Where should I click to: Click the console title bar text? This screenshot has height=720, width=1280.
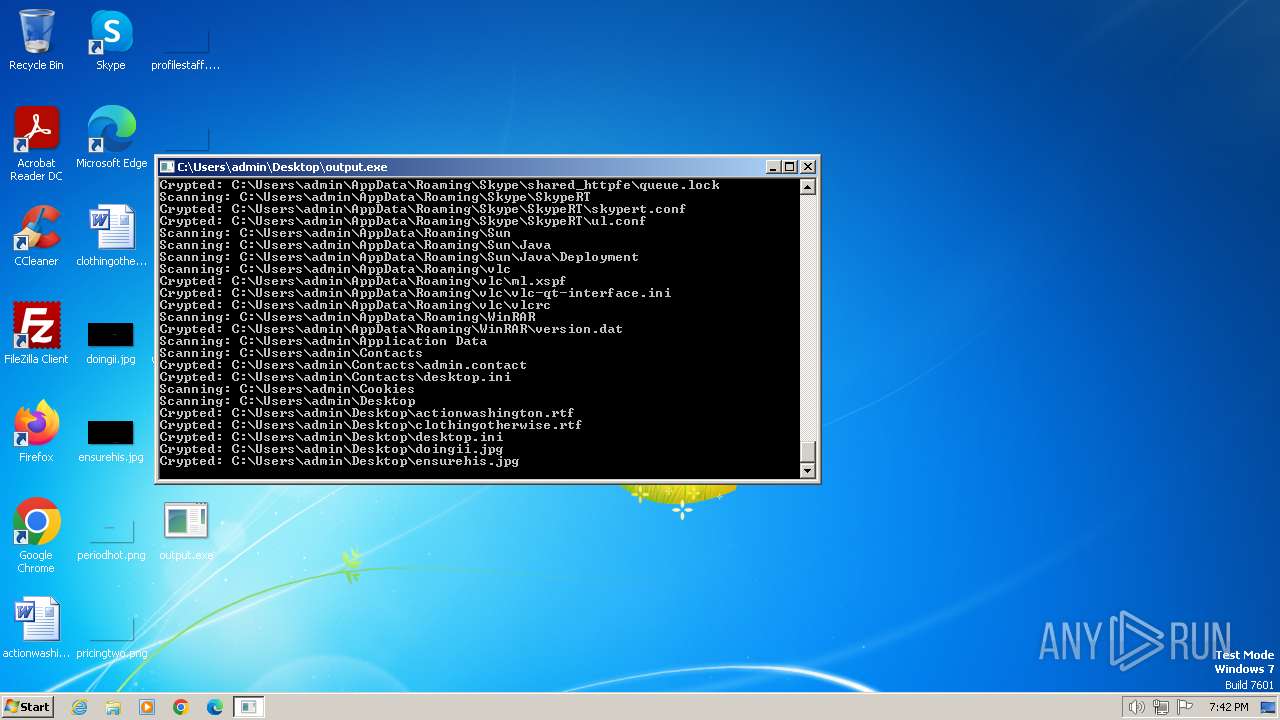(x=282, y=167)
